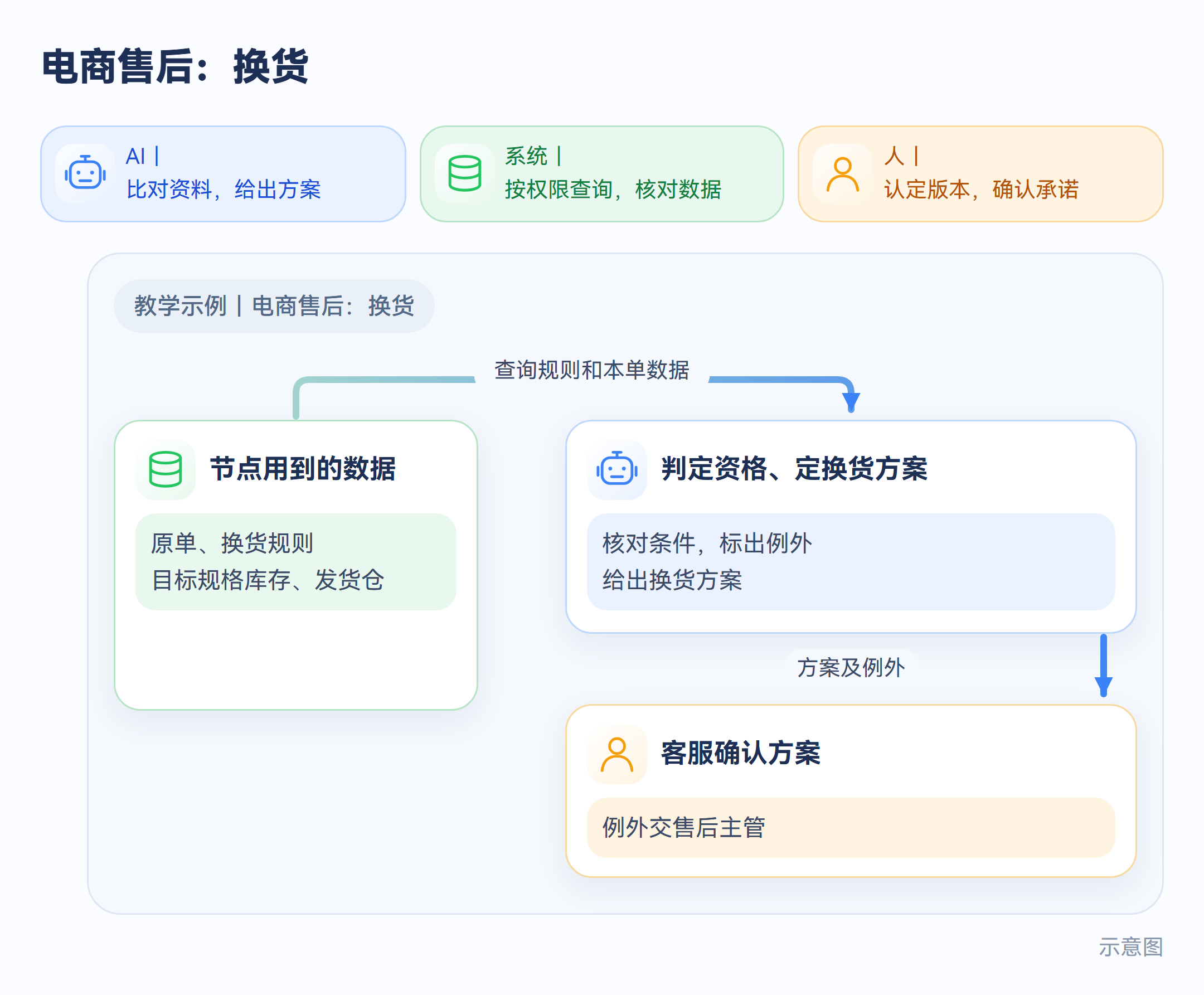The width and height of the screenshot is (1204, 995).
Task: Click the legend text 按权限查询，核对数据
Action: pyautogui.click(x=613, y=190)
